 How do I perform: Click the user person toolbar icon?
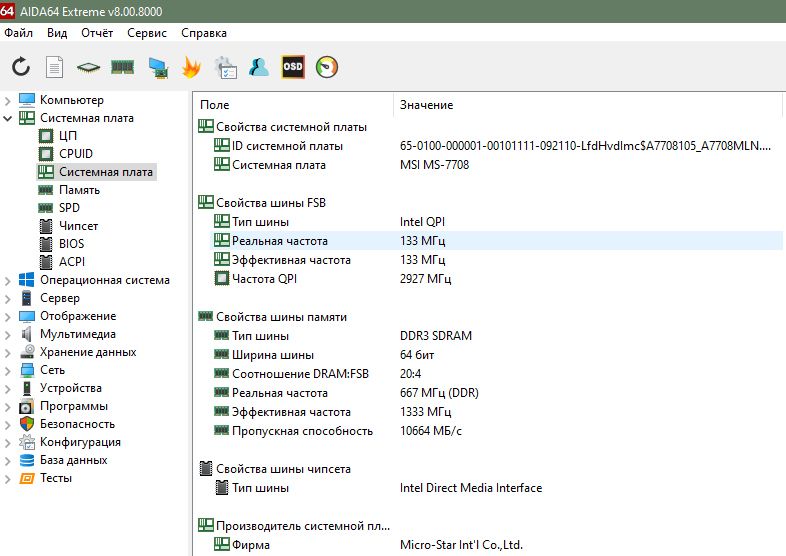259,67
